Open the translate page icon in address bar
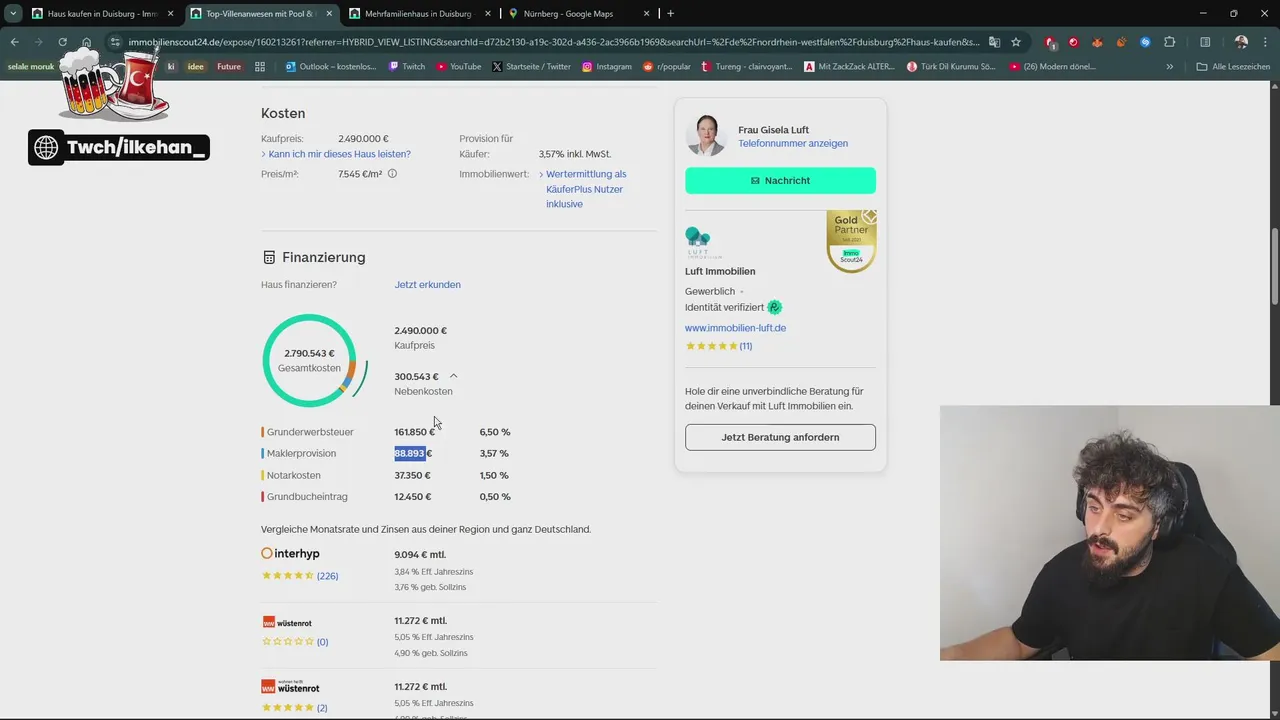This screenshot has height=720, width=1280. pos(994,42)
